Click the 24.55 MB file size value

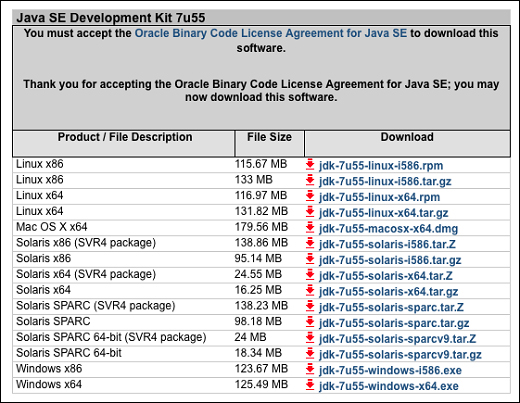[258, 274]
